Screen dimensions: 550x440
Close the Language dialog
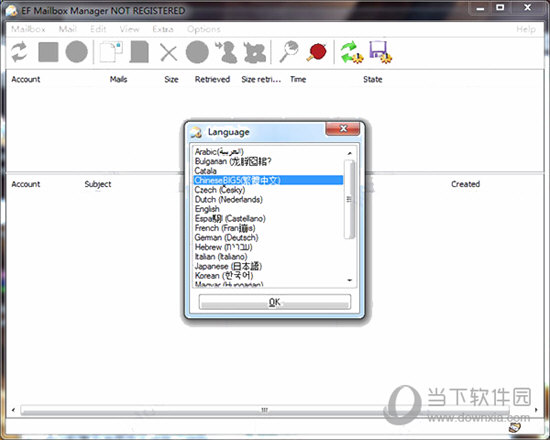[343, 129]
